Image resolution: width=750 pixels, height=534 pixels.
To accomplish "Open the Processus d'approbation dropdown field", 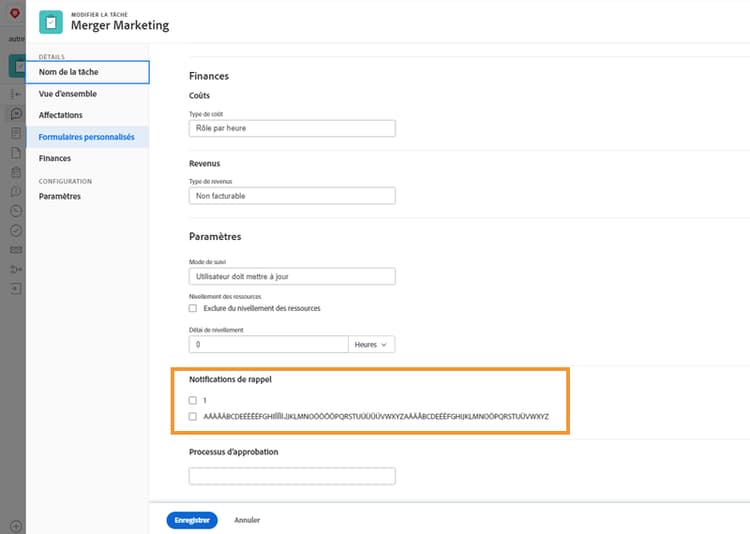I will coord(292,476).
